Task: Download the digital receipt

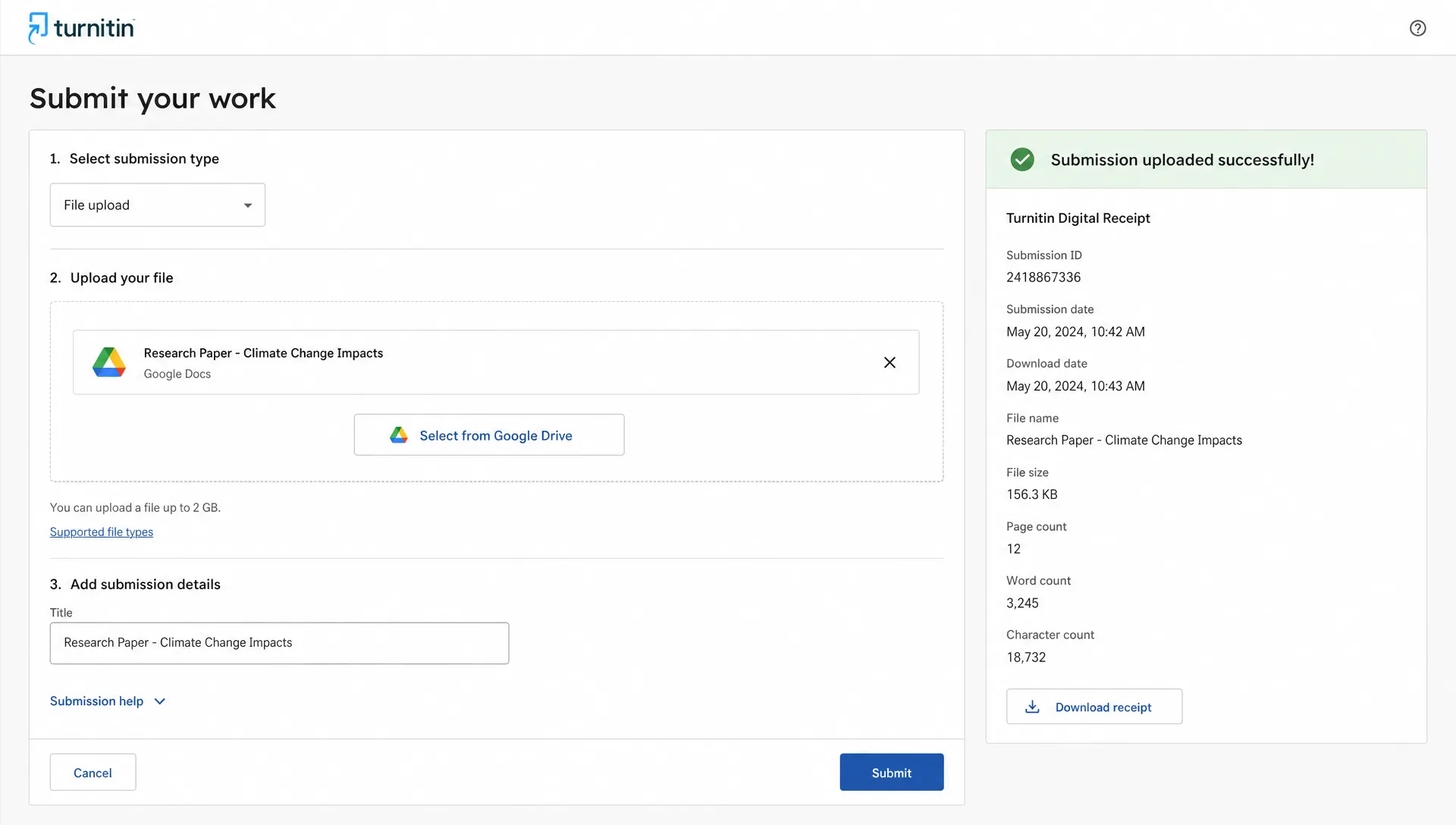Action: [x=1094, y=707]
